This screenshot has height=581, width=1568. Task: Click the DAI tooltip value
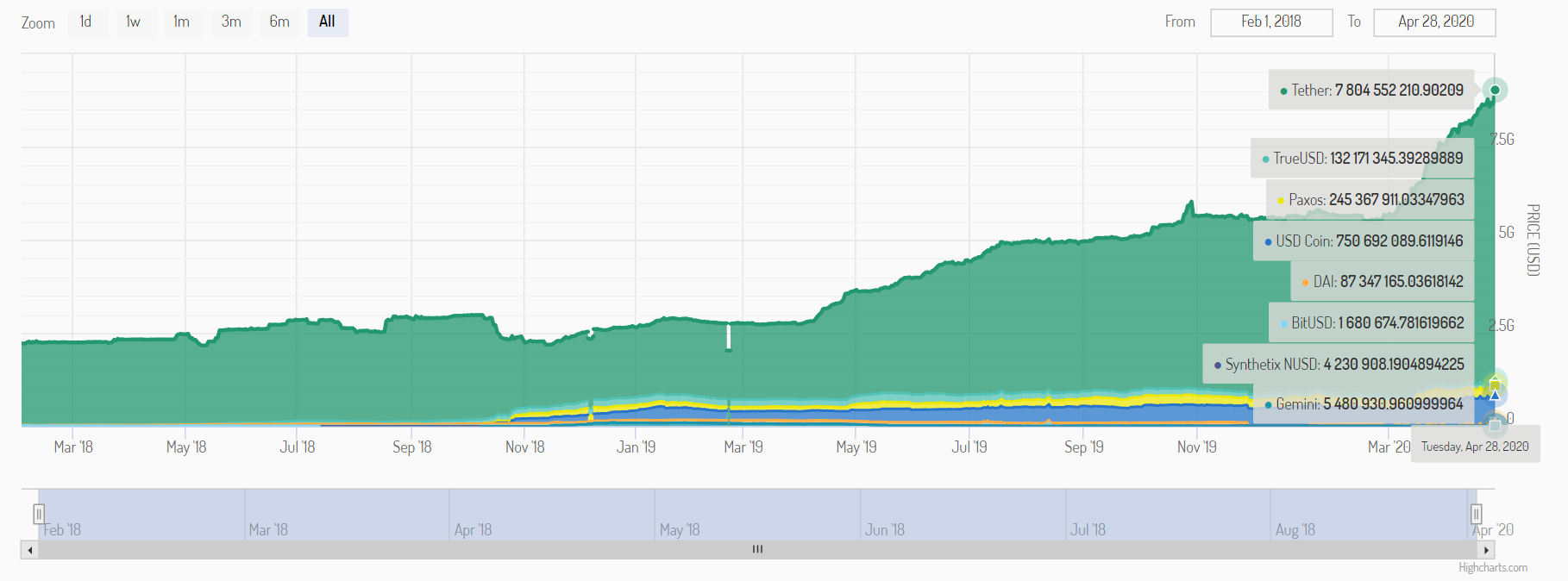click(x=1402, y=282)
